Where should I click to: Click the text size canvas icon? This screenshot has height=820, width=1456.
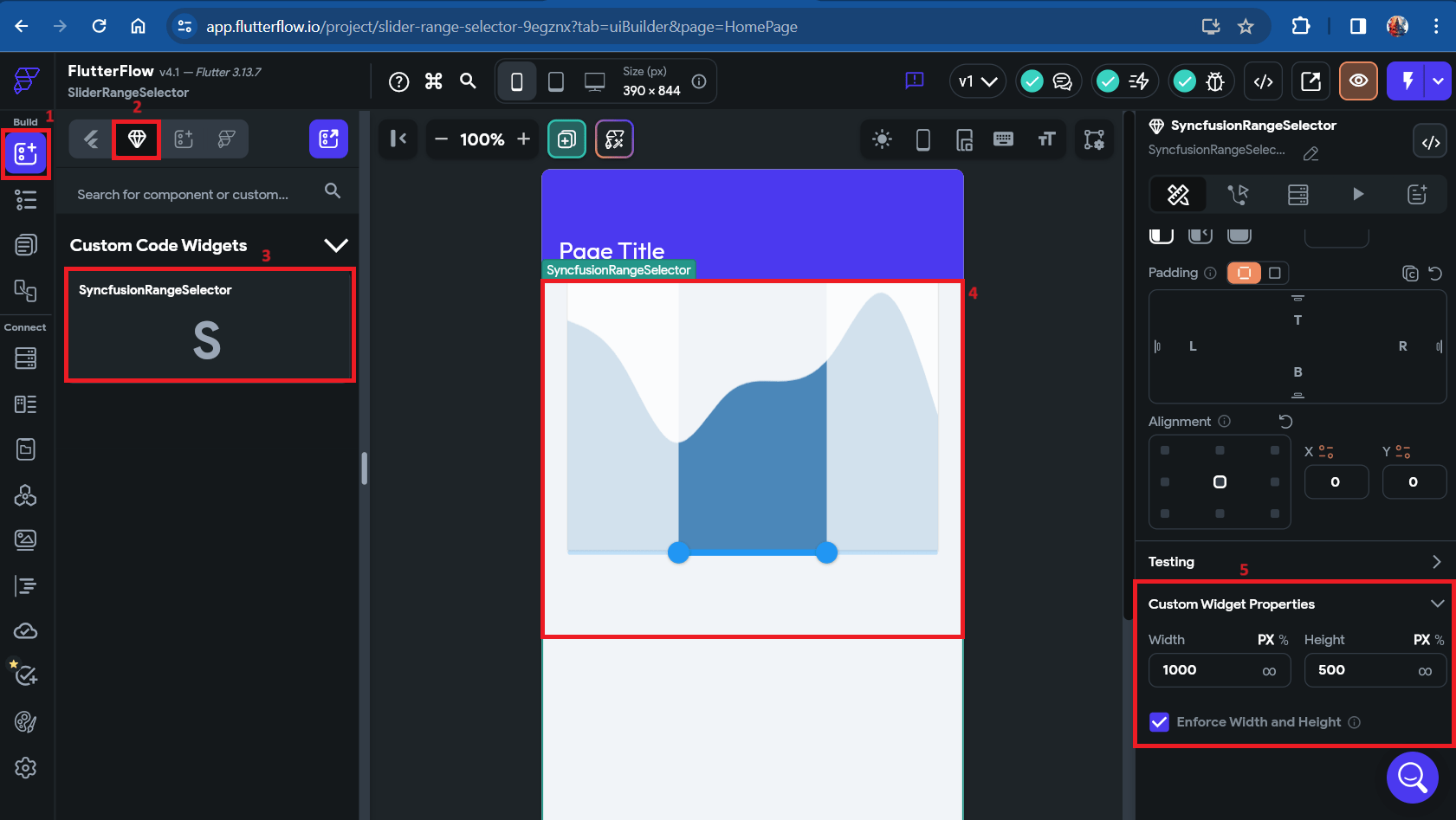coord(1046,139)
